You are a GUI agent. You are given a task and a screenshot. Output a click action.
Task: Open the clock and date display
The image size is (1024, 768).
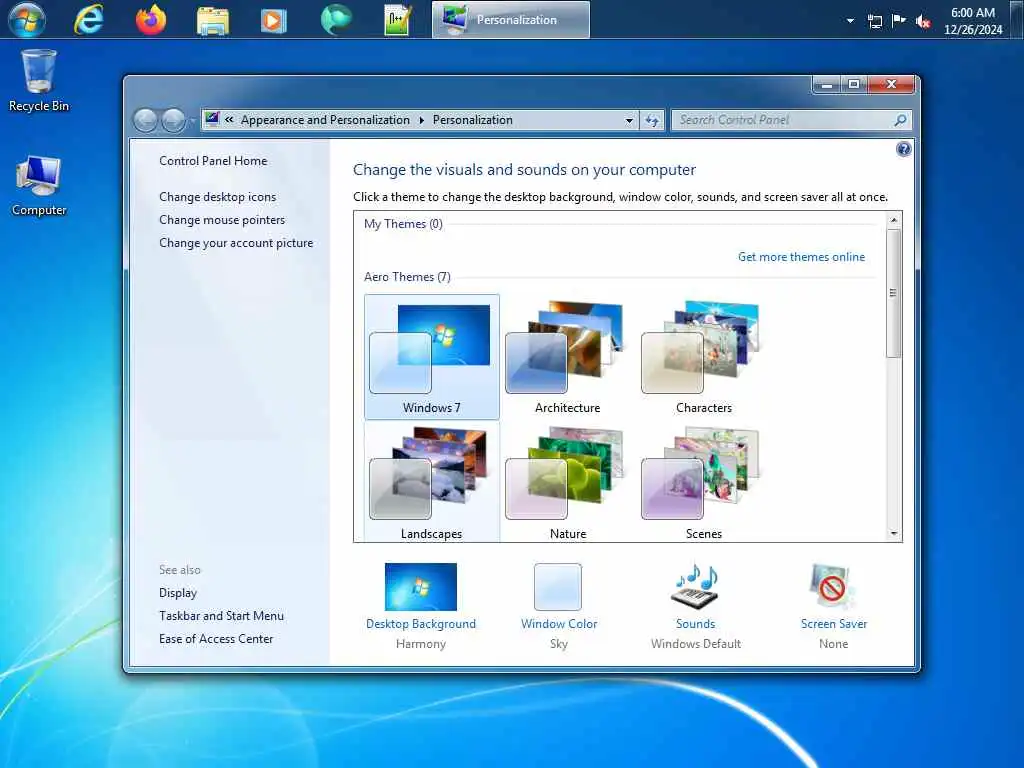(x=973, y=21)
